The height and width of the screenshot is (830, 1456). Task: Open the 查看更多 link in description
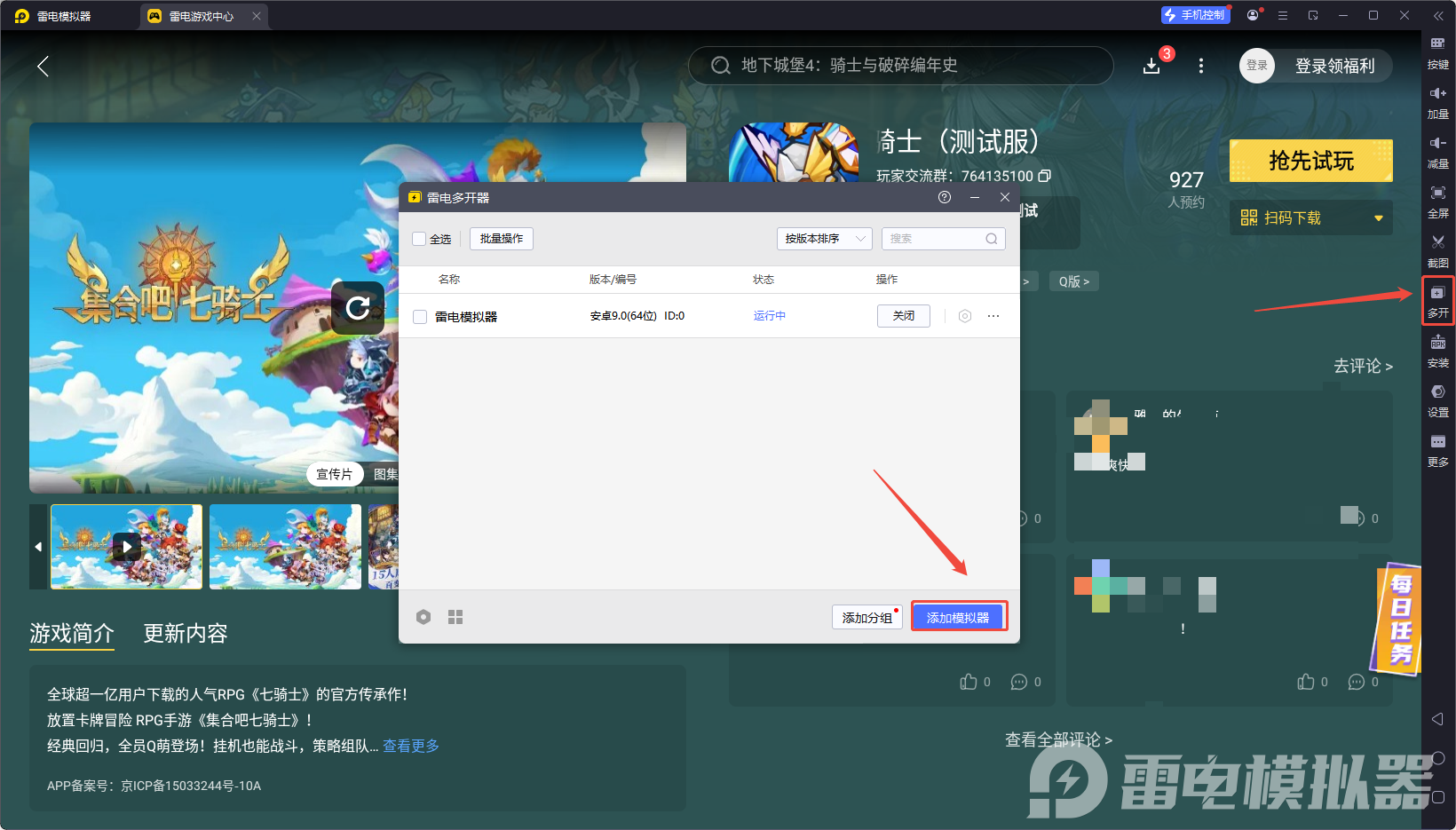click(x=411, y=746)
